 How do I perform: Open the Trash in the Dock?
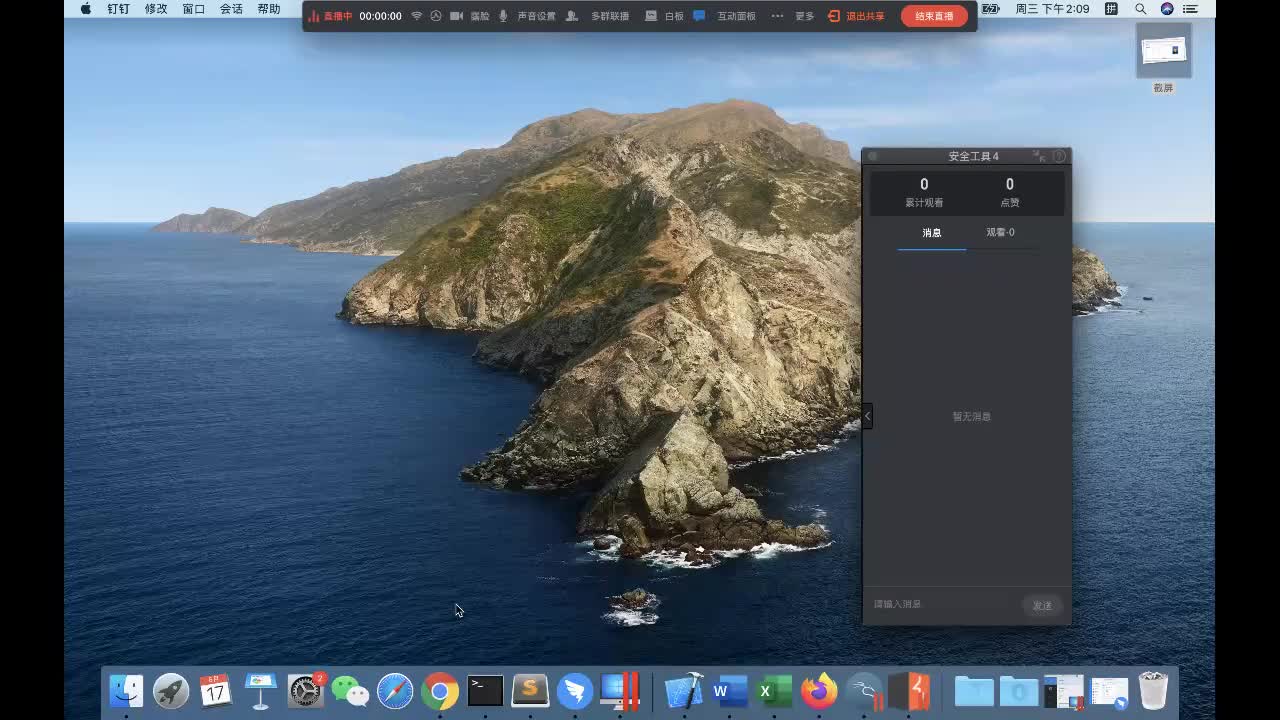[1154, 690]
